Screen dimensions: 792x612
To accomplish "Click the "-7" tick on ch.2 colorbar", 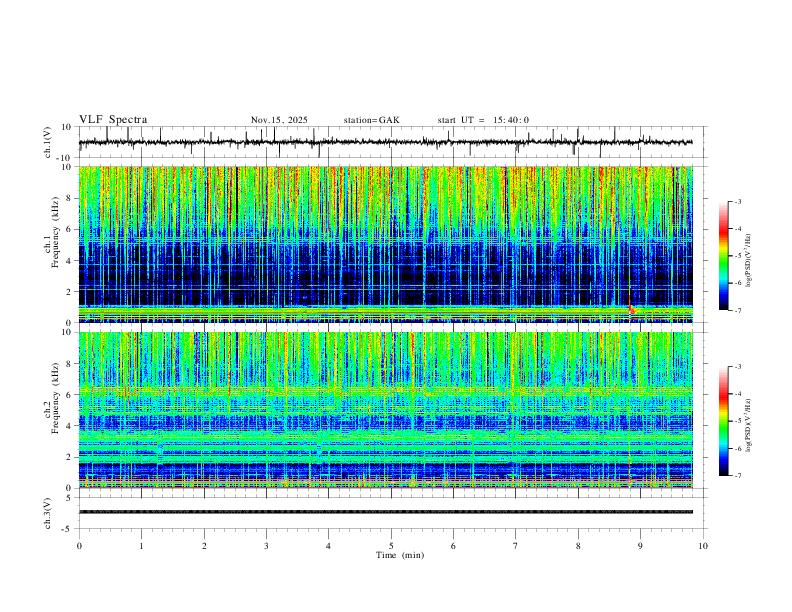I will coord(737,476).
